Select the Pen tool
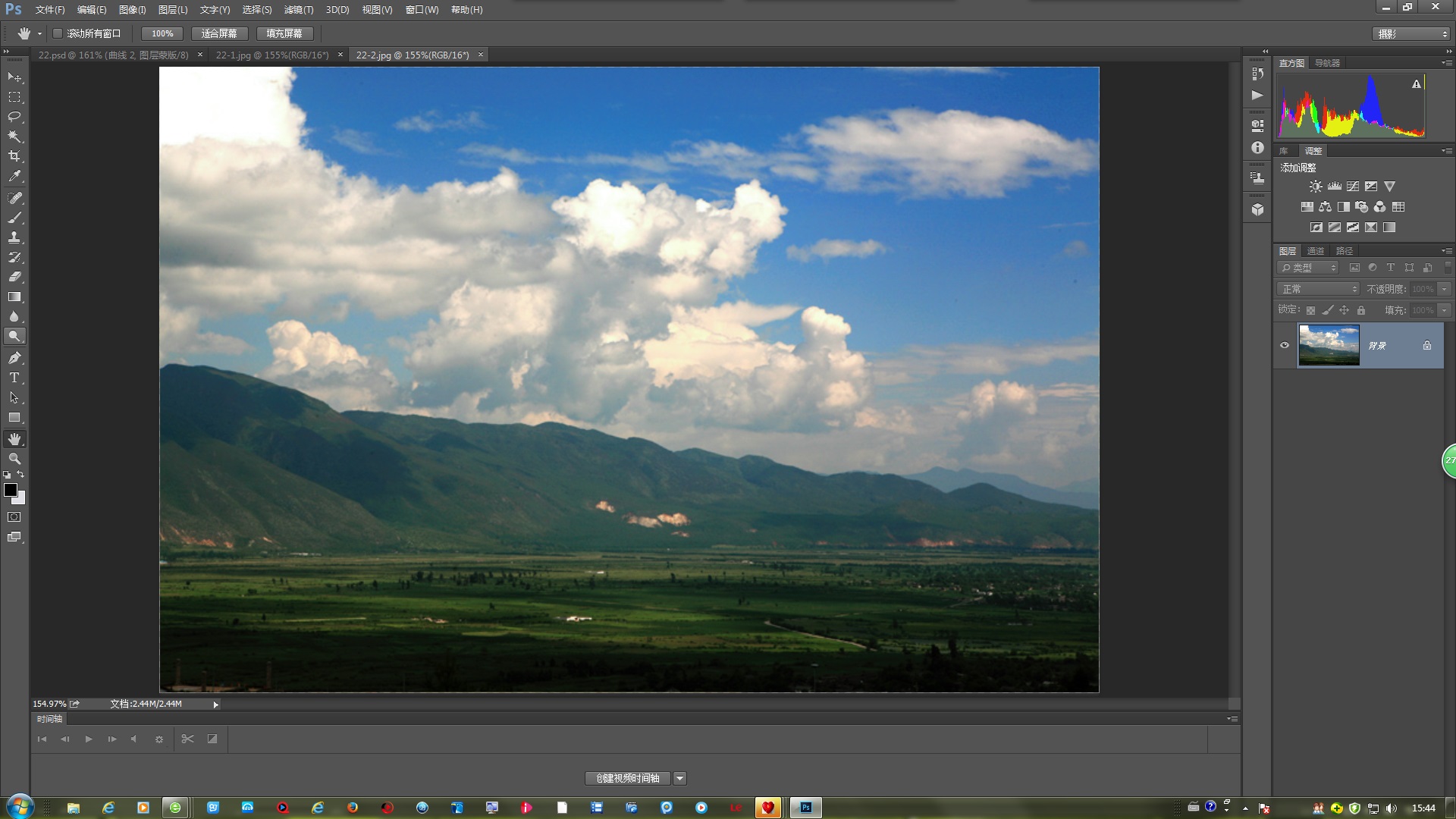1456x819 pixels. pos(14,358)
